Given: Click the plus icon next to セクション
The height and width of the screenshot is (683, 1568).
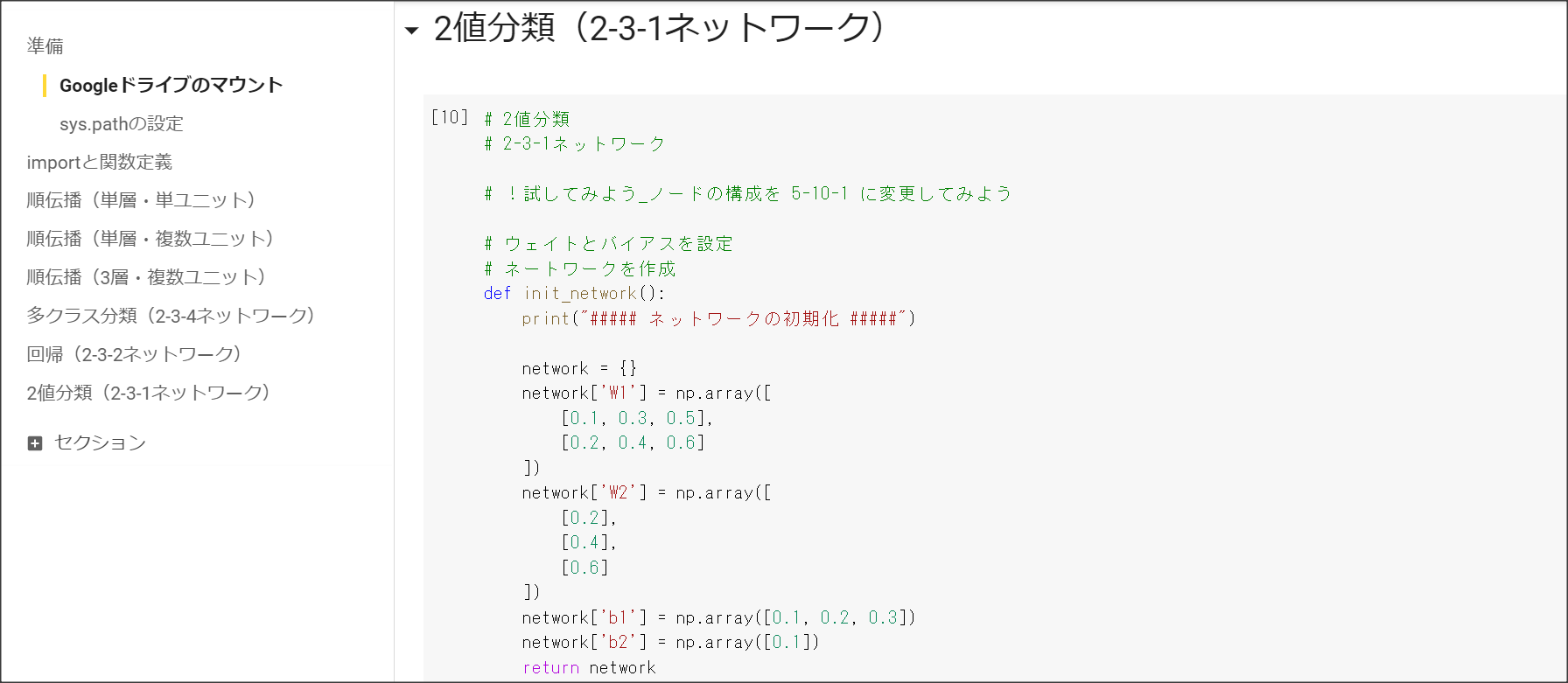Looking at the screenshot, I should [35, 443].
